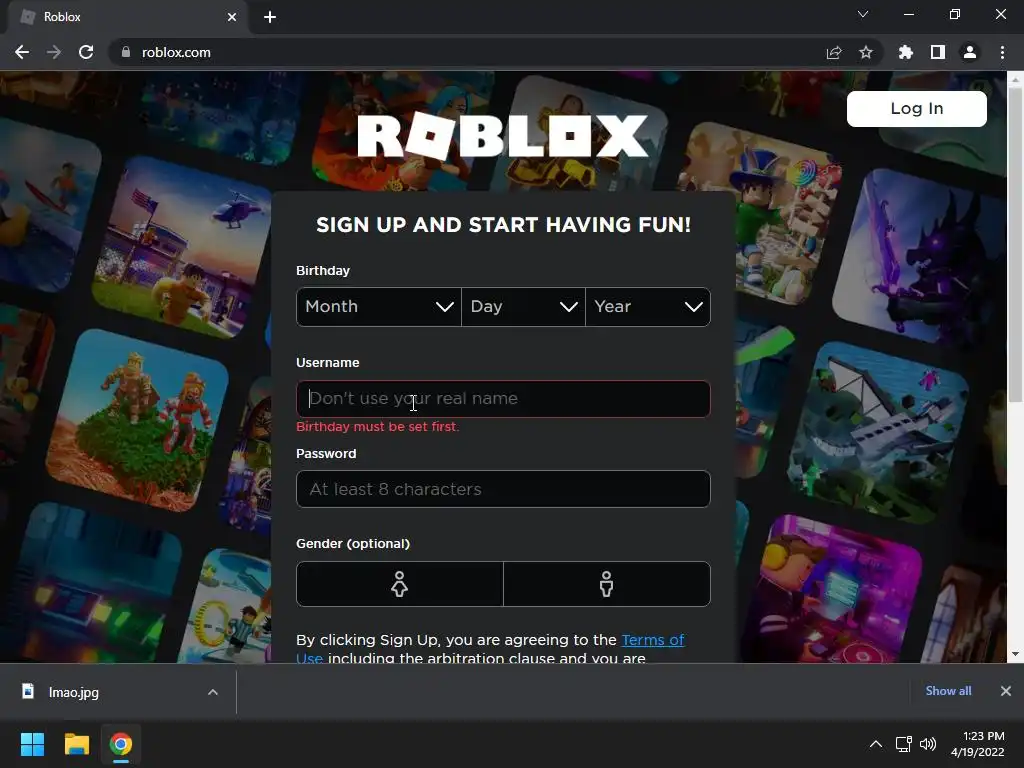Open the Extensions puzzle icon

pos(906,52)
